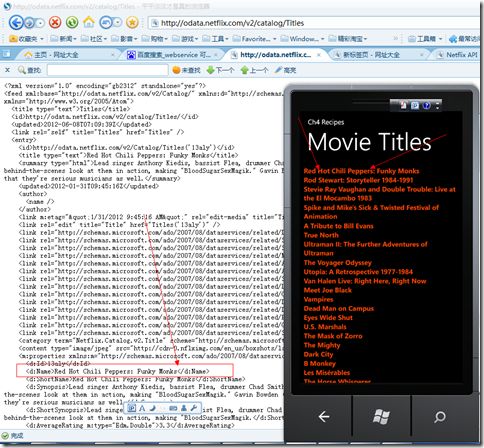
Task: Click the yellow star favorites icon
Action: click(x=132, y=23)
